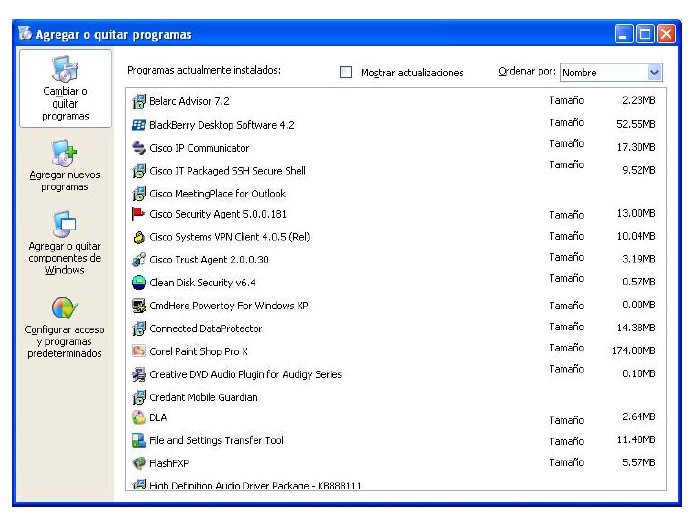
Task: Click the Cisco MeetingPlace for Outlook icon
Action: [x=139, y=194]
